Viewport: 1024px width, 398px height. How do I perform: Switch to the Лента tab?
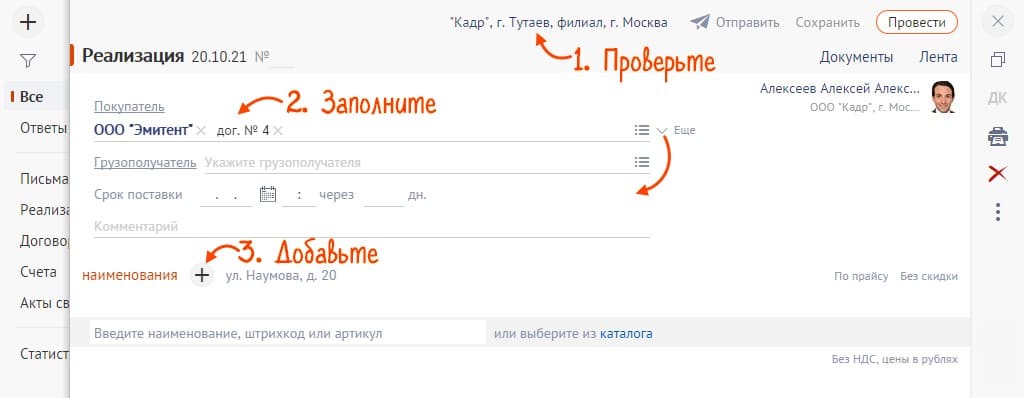tap(938, 57)
